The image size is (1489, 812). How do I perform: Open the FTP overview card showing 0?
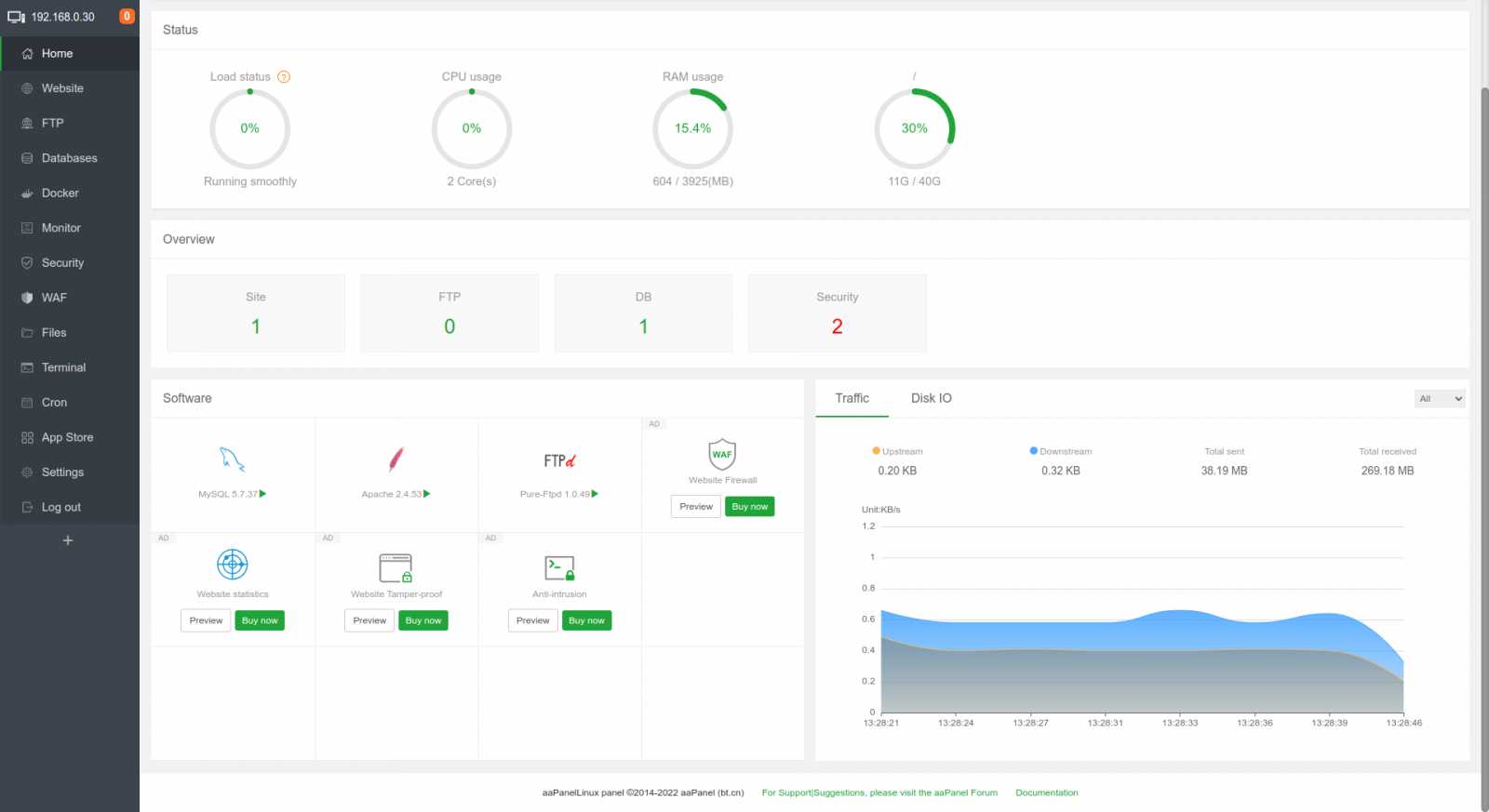pyautogui.click(x=449, y=313)
